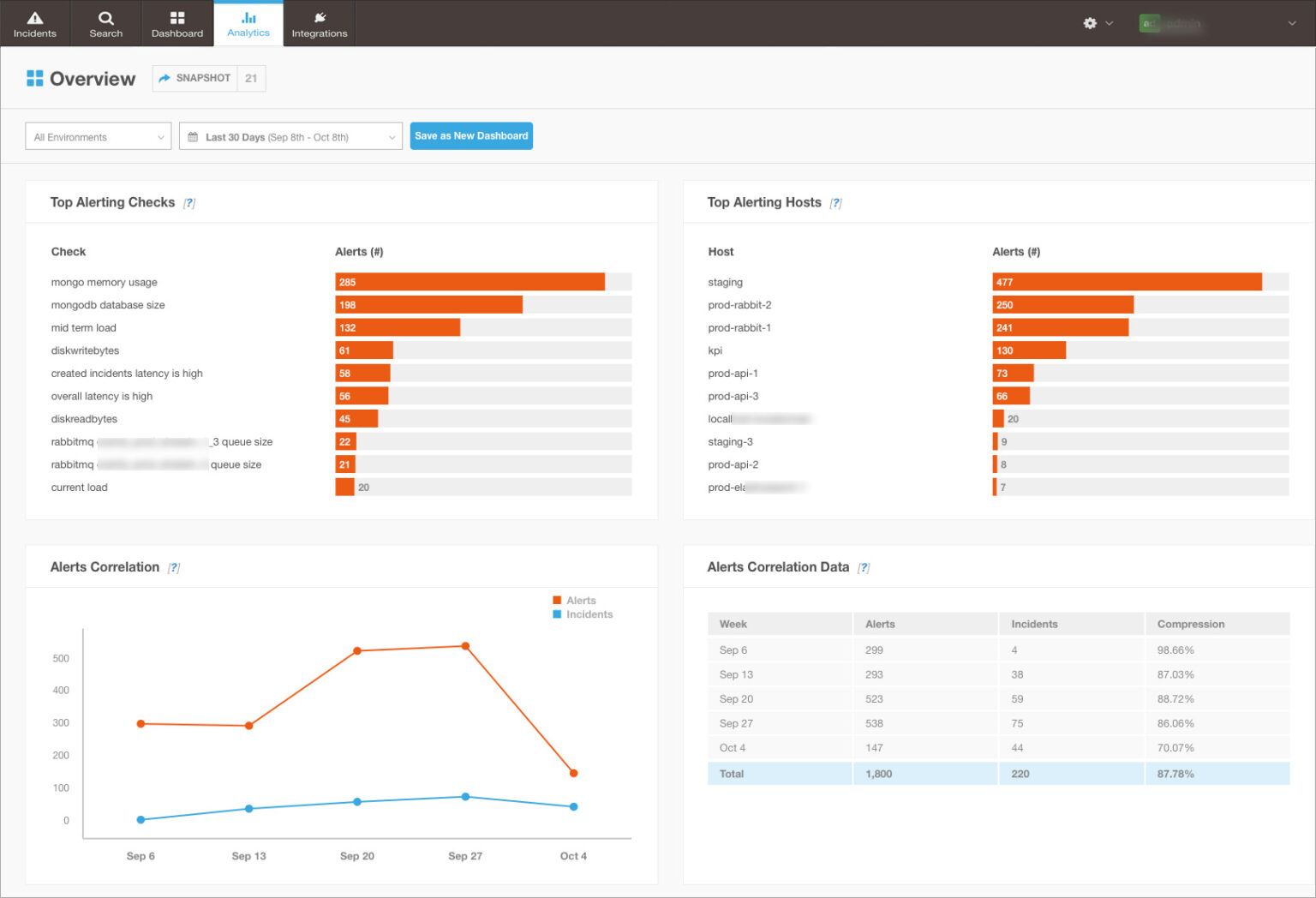The image size is (1316, 898).
Task: Open the All Environments dropdown
Action: tap(98, 136)
